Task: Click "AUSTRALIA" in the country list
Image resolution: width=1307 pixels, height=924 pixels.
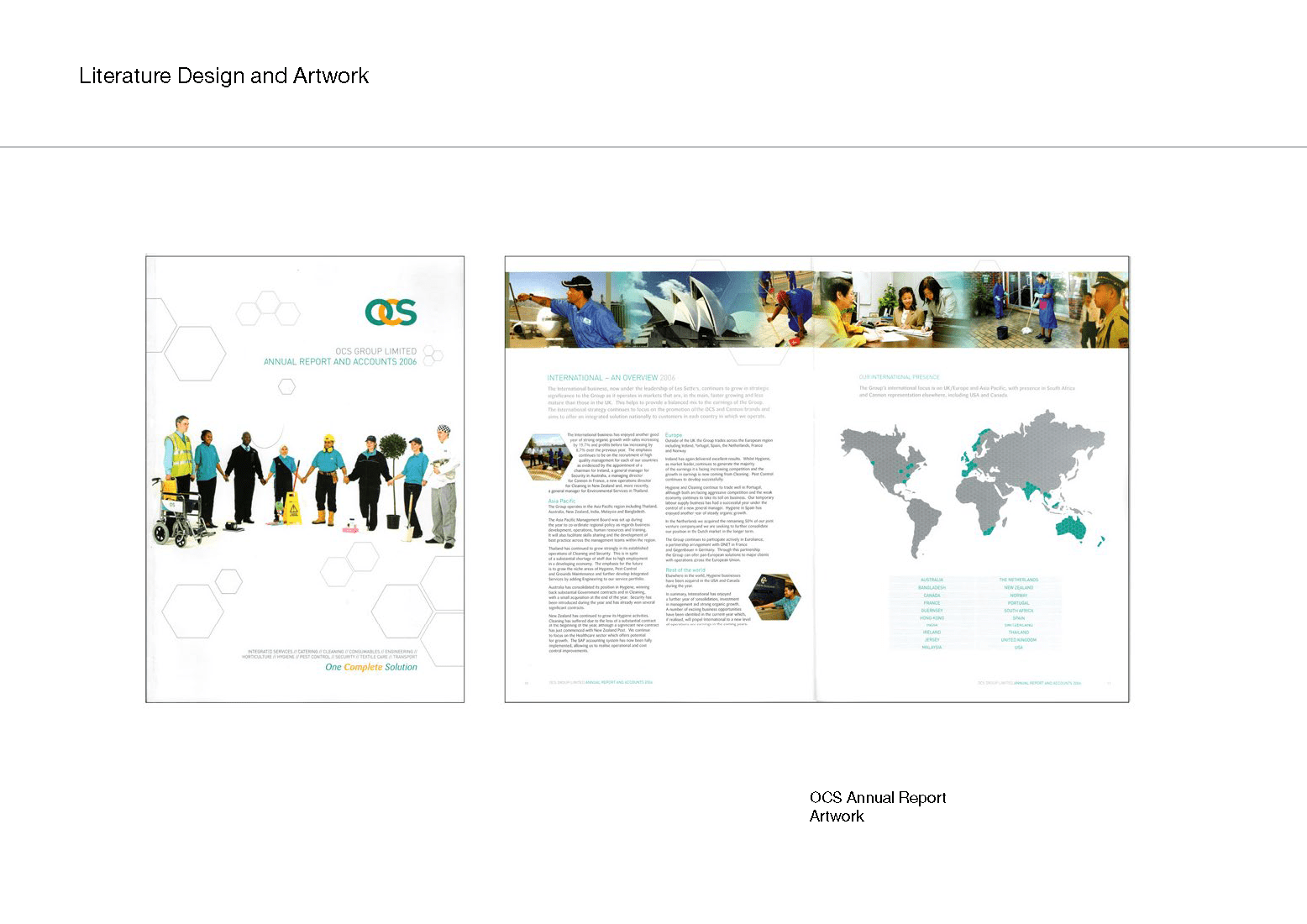Action: [932, 580]
